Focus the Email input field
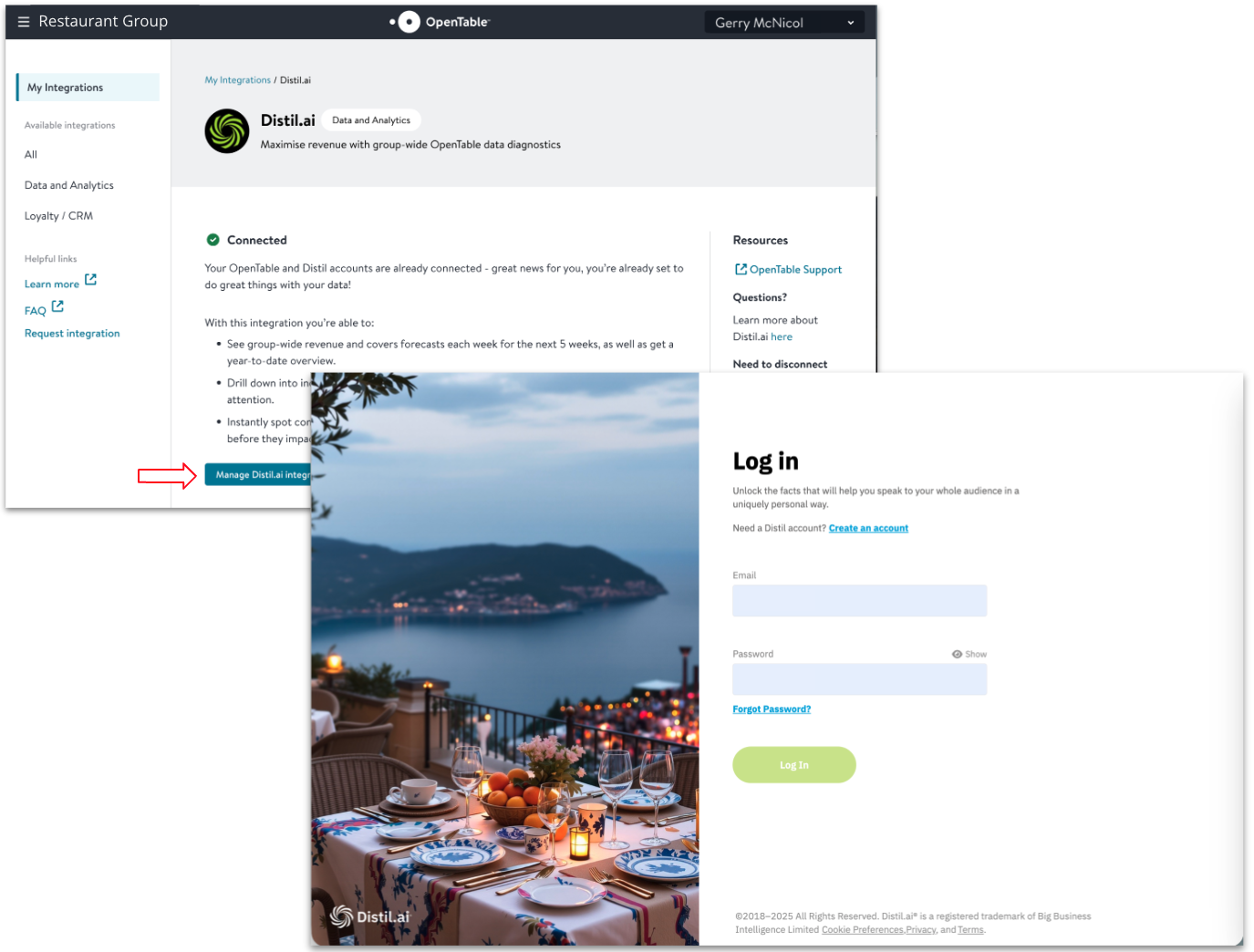The height and width of the screenshot is (952, 1254). 860,601
